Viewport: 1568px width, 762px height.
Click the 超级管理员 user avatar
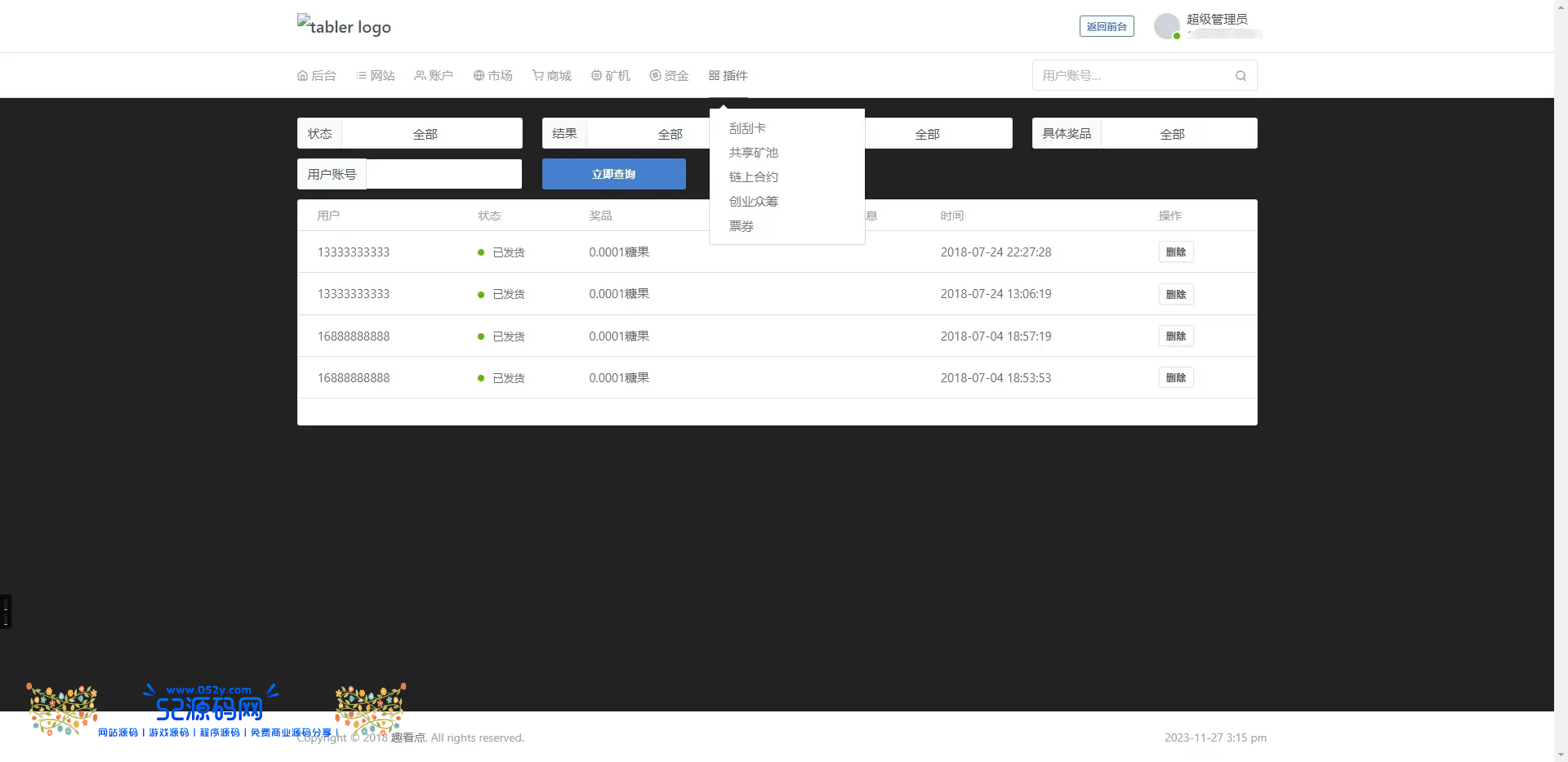point(1166,26)
